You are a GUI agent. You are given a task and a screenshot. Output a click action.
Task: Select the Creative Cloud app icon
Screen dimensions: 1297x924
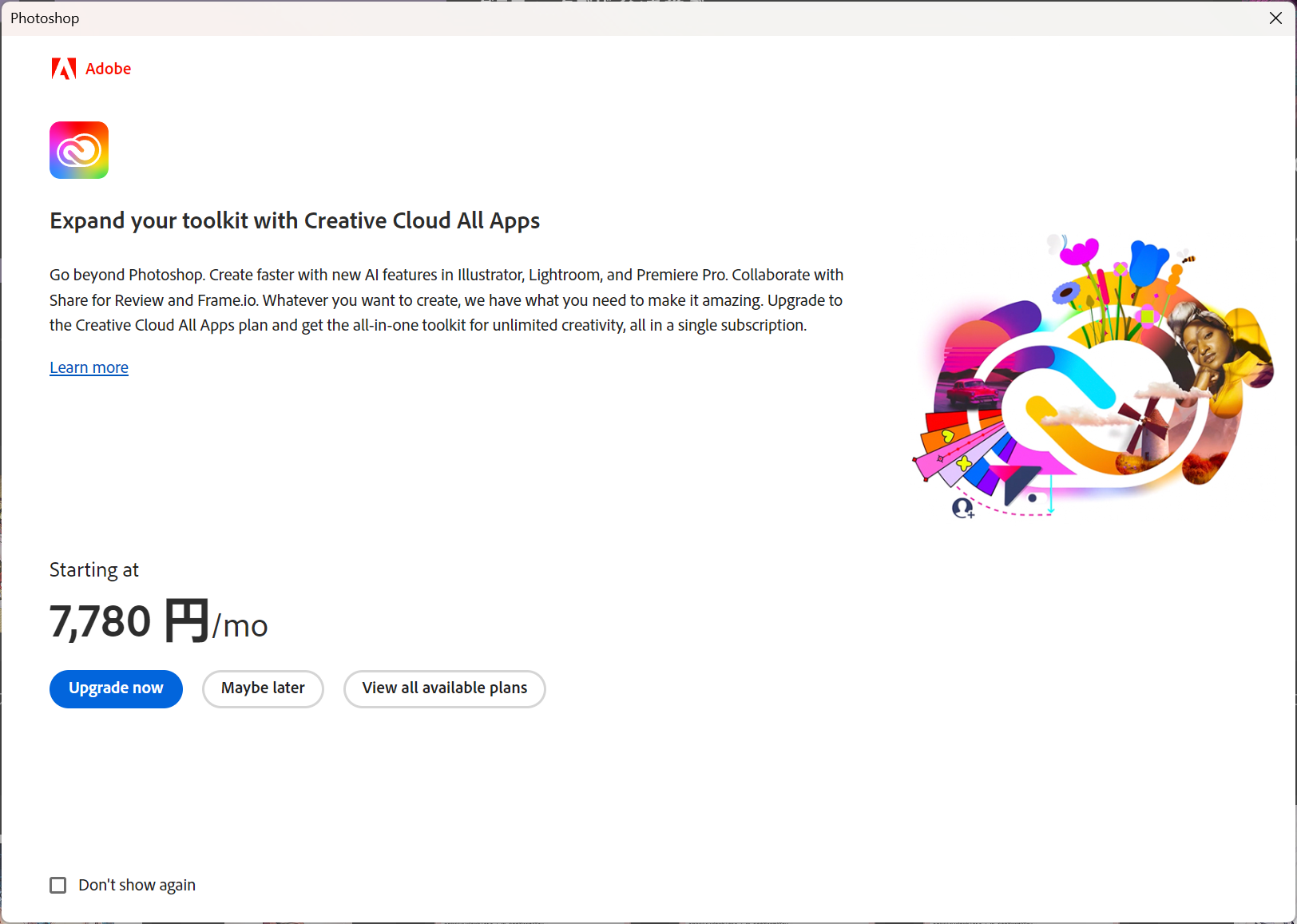[x=78, y=150]
